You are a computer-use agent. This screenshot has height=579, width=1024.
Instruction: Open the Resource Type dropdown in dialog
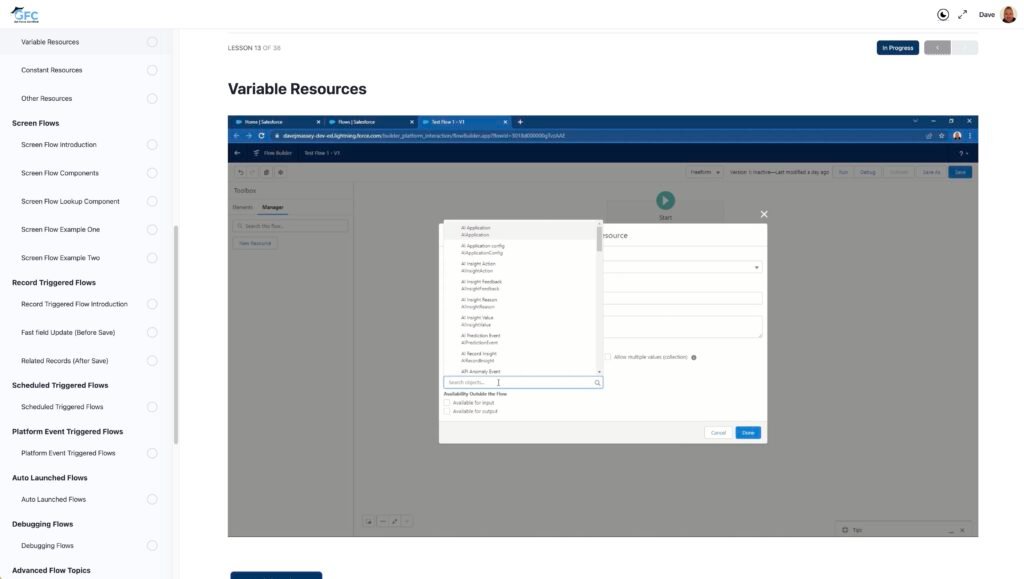tap(682, 267)
